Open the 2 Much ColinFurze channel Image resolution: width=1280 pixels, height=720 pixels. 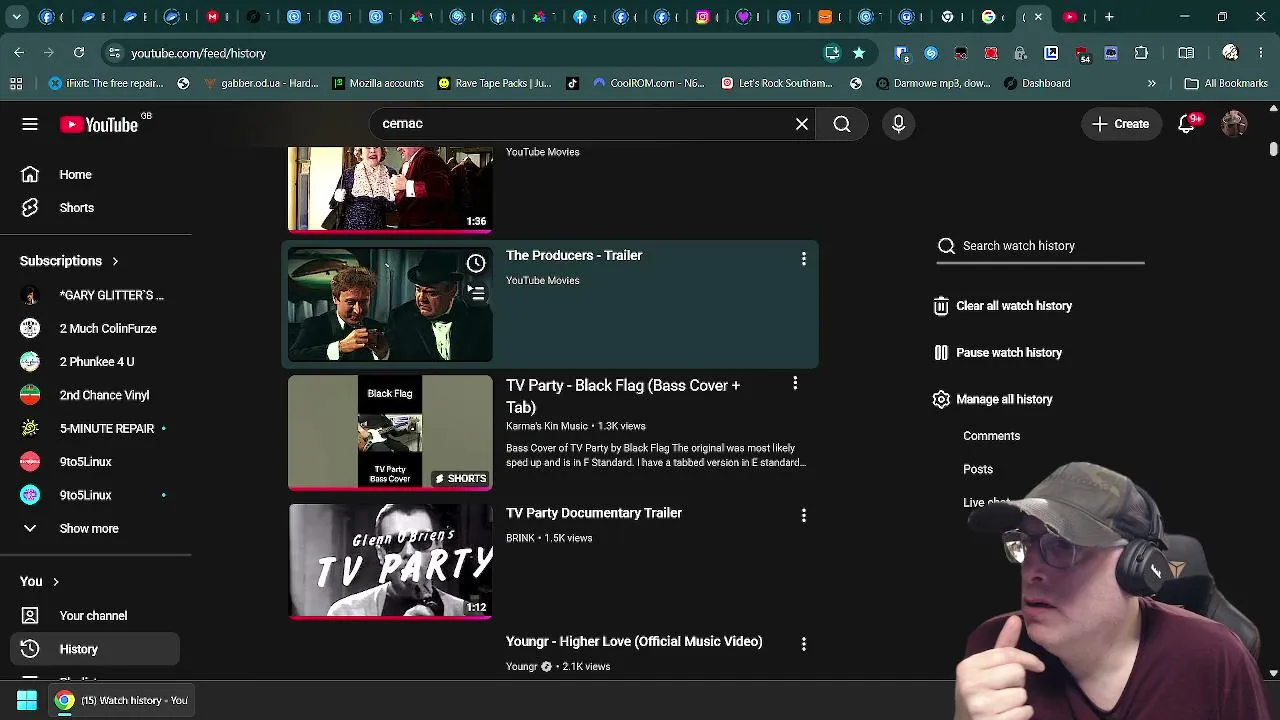pyautogui.click(x=96, y=328)
